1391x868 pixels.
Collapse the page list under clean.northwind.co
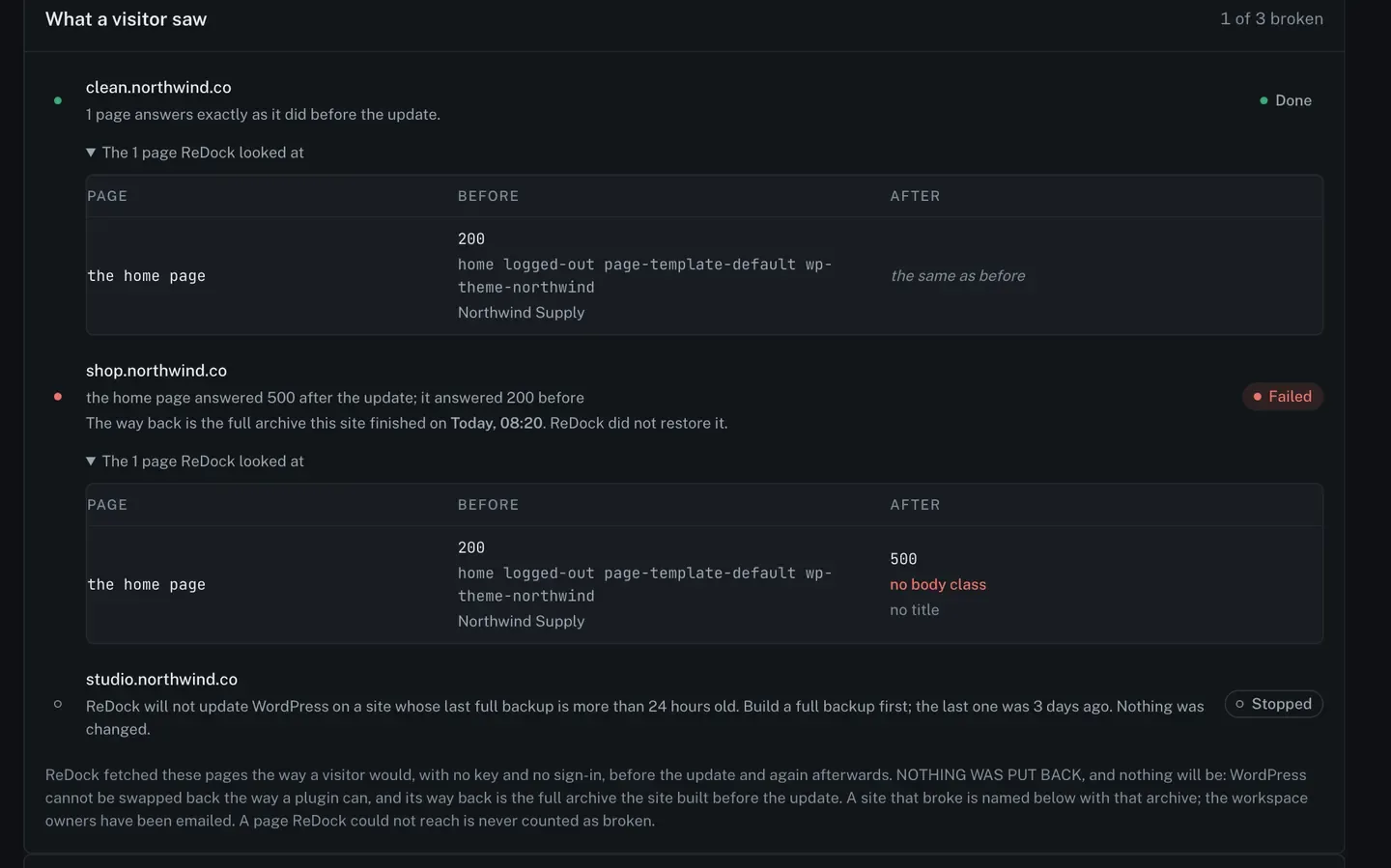(x=195, y=153)
